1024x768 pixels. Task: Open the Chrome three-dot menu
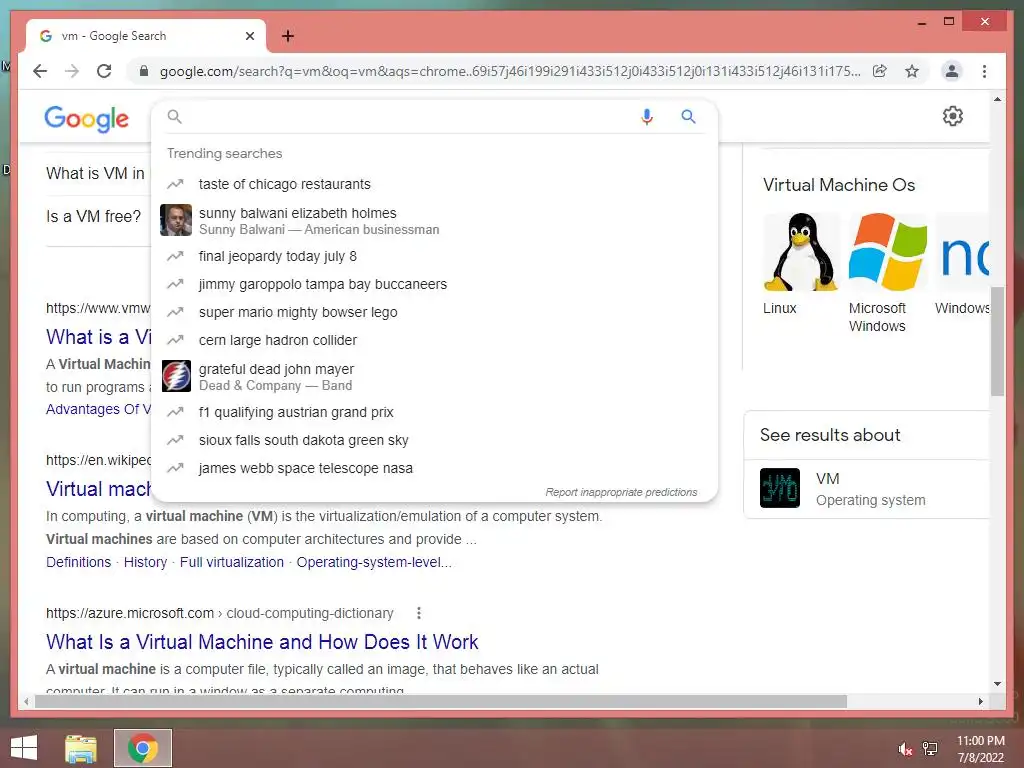click(984, 71)
